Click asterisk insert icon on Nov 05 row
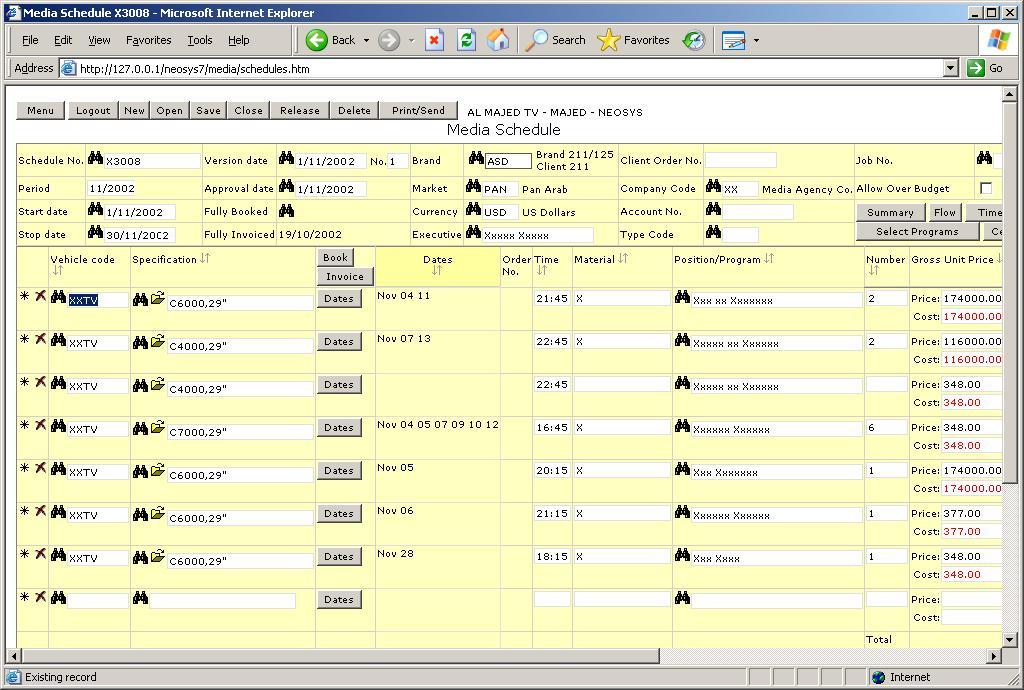Viewport: 1024px width, 690px height. (25, 469)
